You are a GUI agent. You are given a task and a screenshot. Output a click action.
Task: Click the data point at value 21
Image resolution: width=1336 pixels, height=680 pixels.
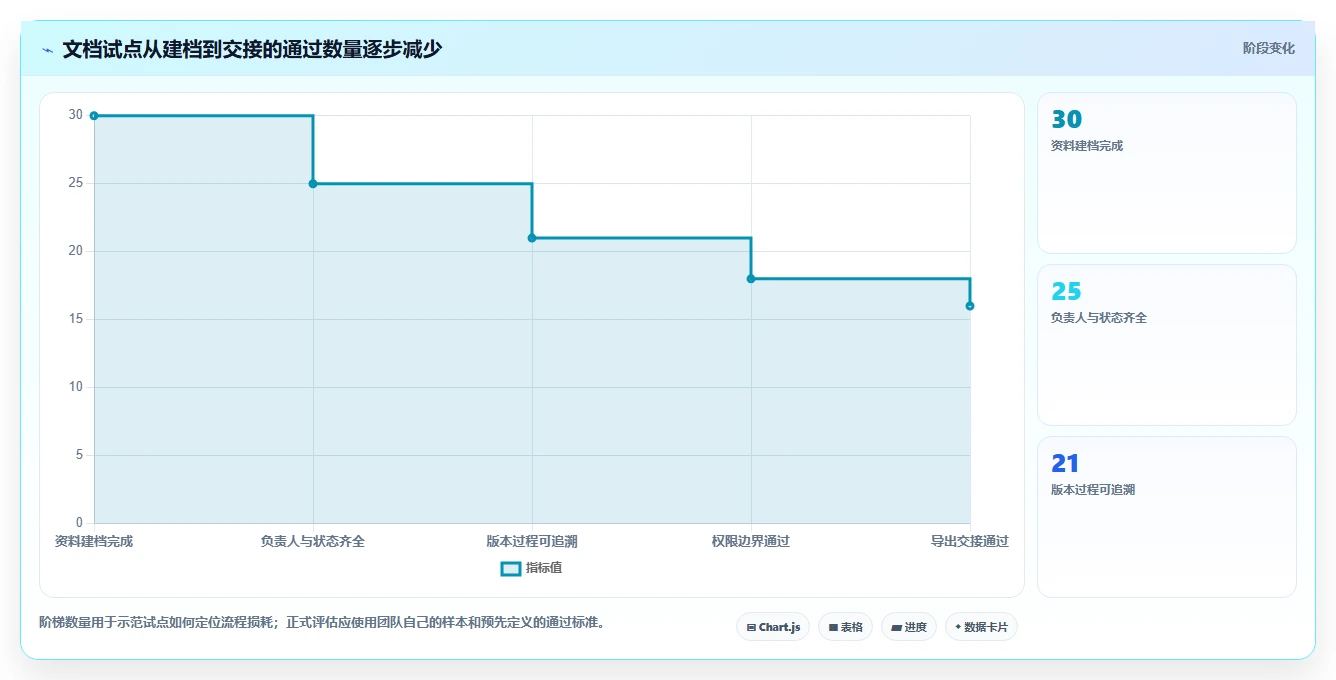coord(532,238)
